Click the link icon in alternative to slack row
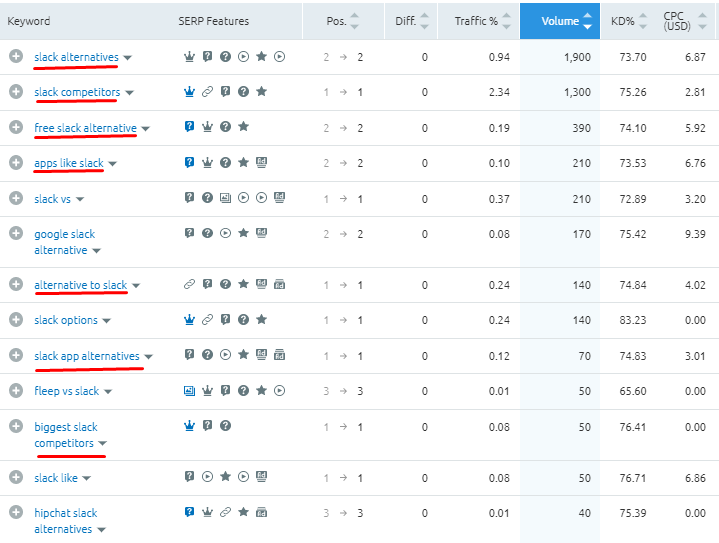 [189, 284]
